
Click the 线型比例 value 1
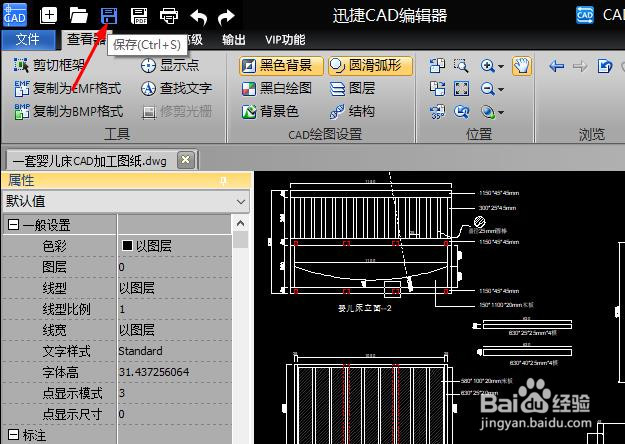tap(175, 309)
